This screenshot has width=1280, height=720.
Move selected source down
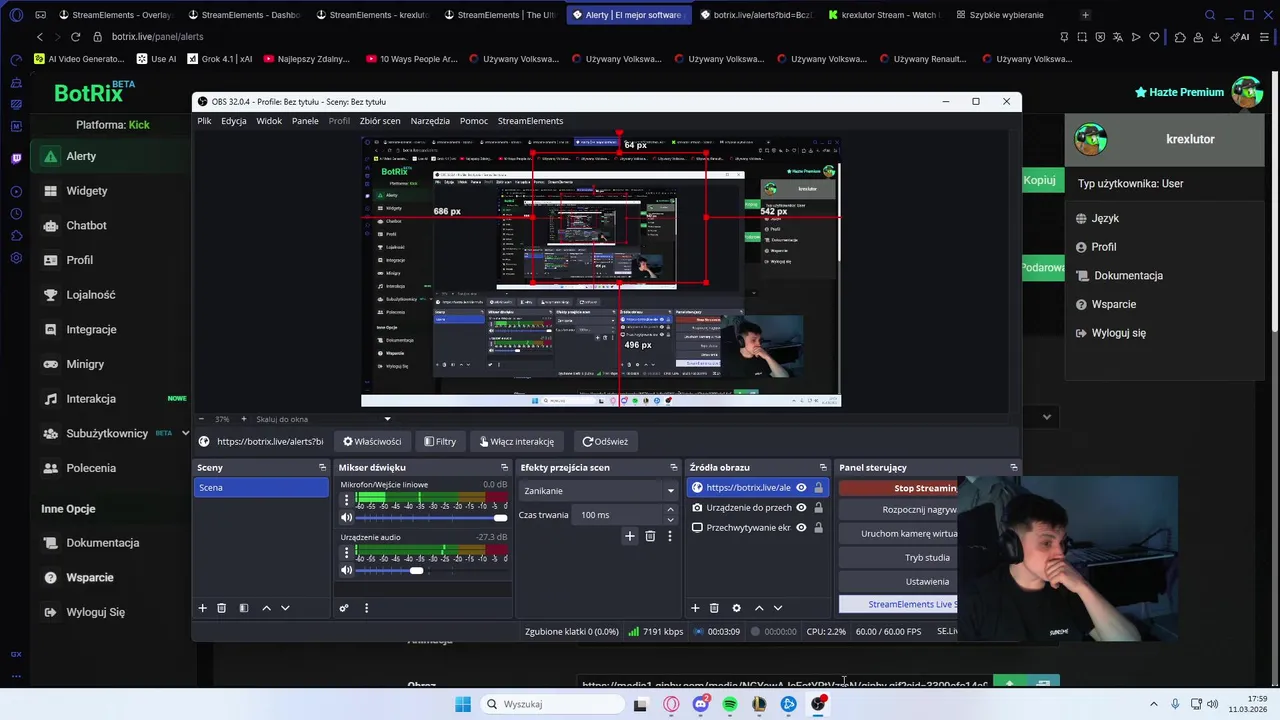(x=778, y=608)
